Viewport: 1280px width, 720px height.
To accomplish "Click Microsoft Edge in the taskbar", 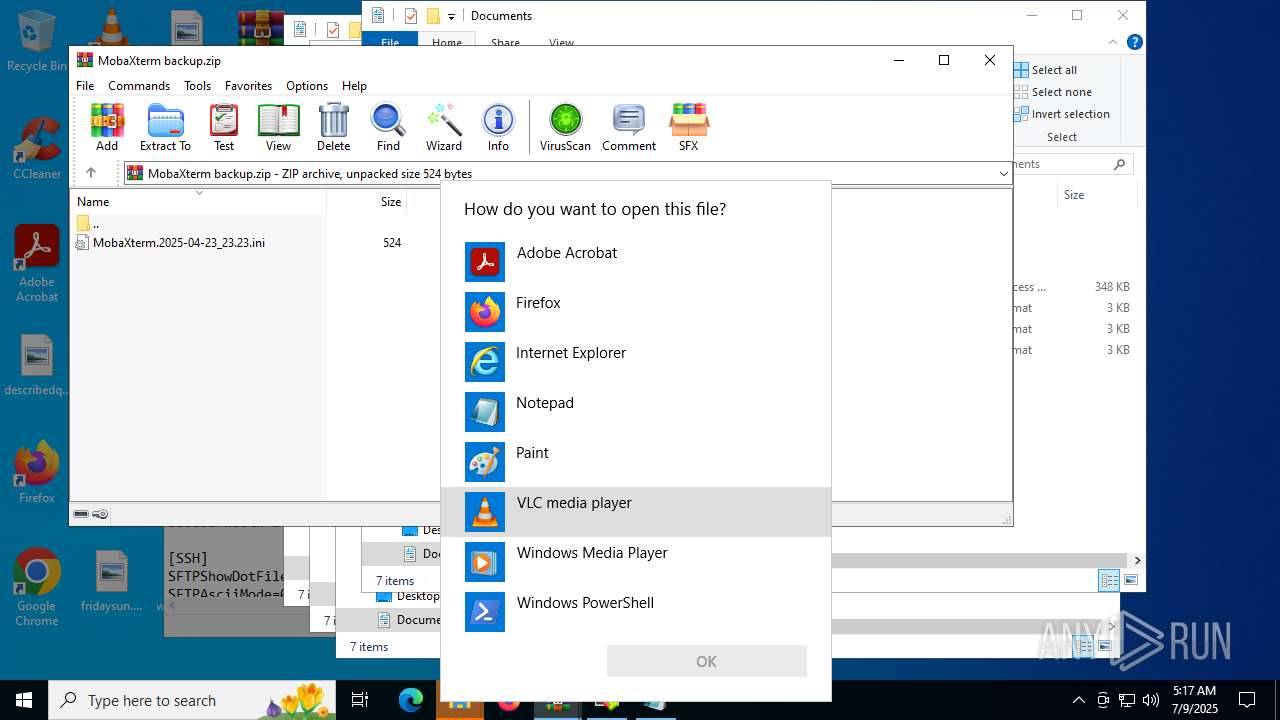I will click(x=411, y=700).
